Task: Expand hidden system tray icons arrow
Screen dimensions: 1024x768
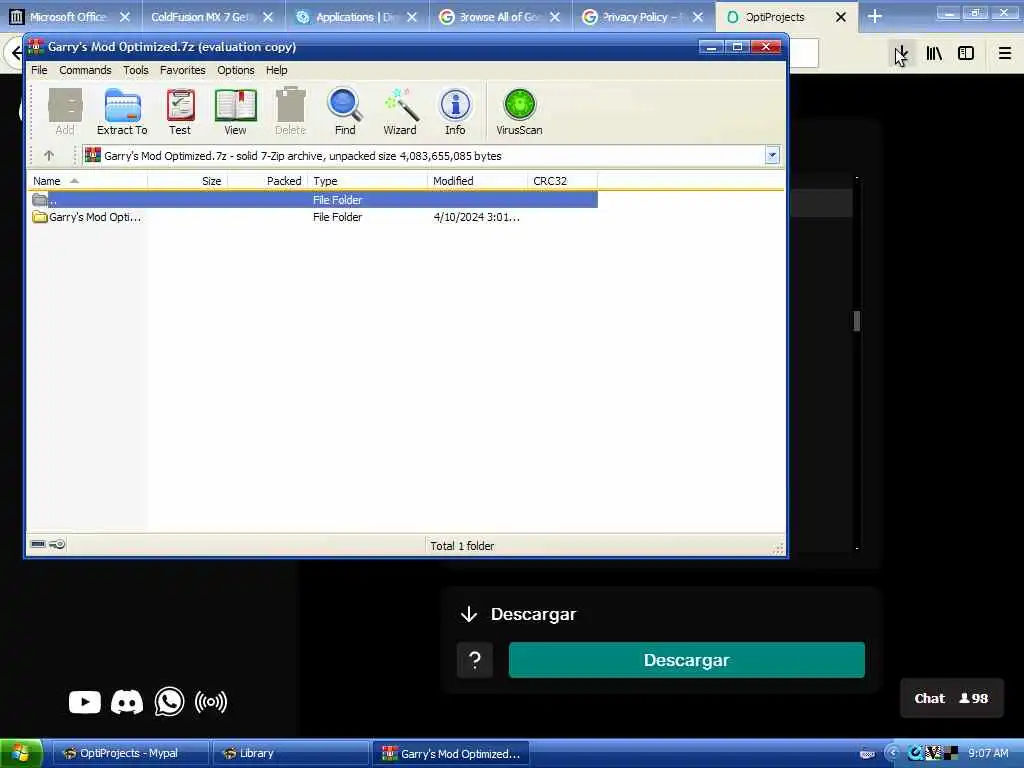Action: tap(892, 754)
